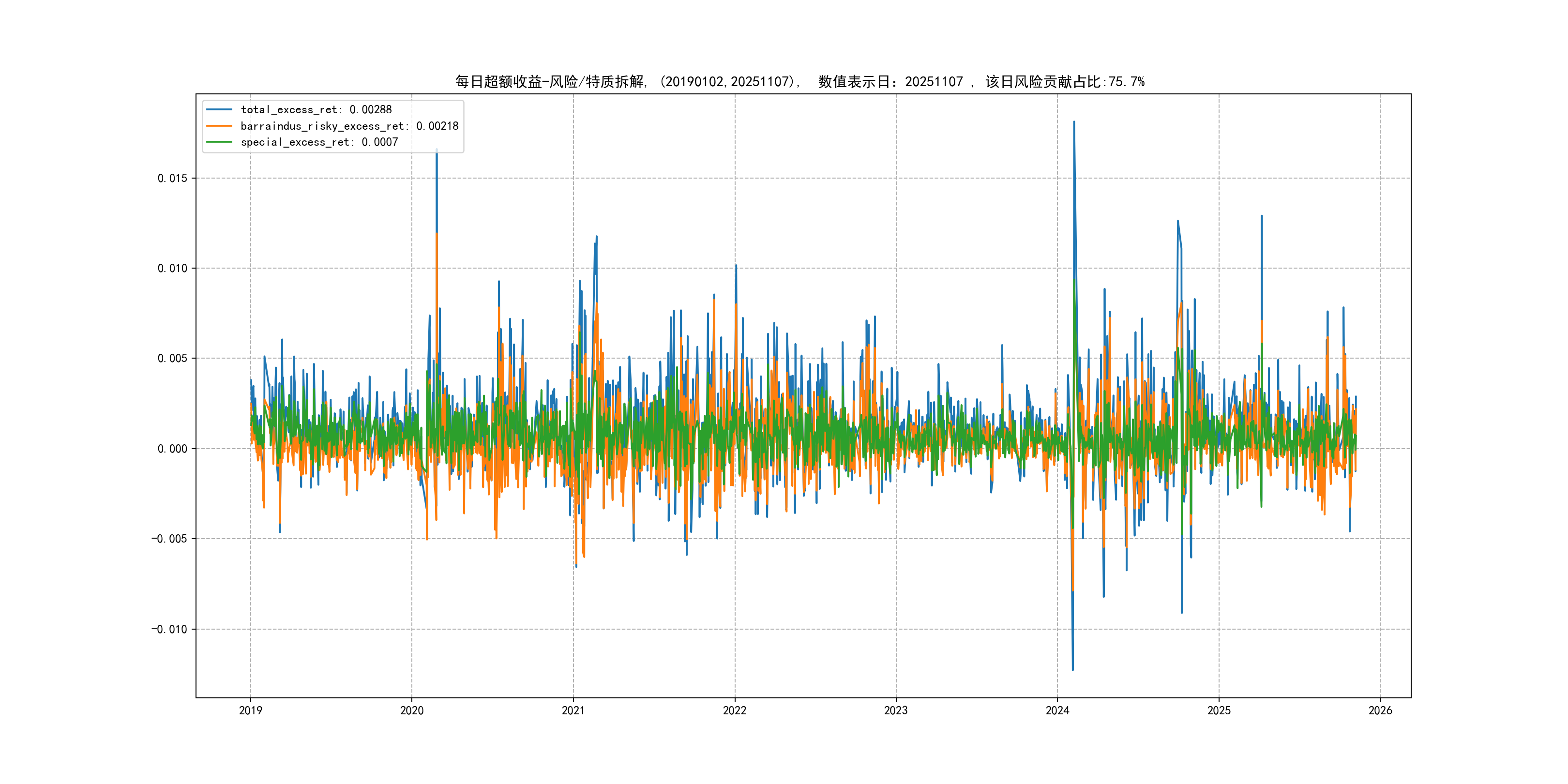Click the 2024 x-axis tick label
The height and width of the screenshot is (784, 1568).
1057,710
